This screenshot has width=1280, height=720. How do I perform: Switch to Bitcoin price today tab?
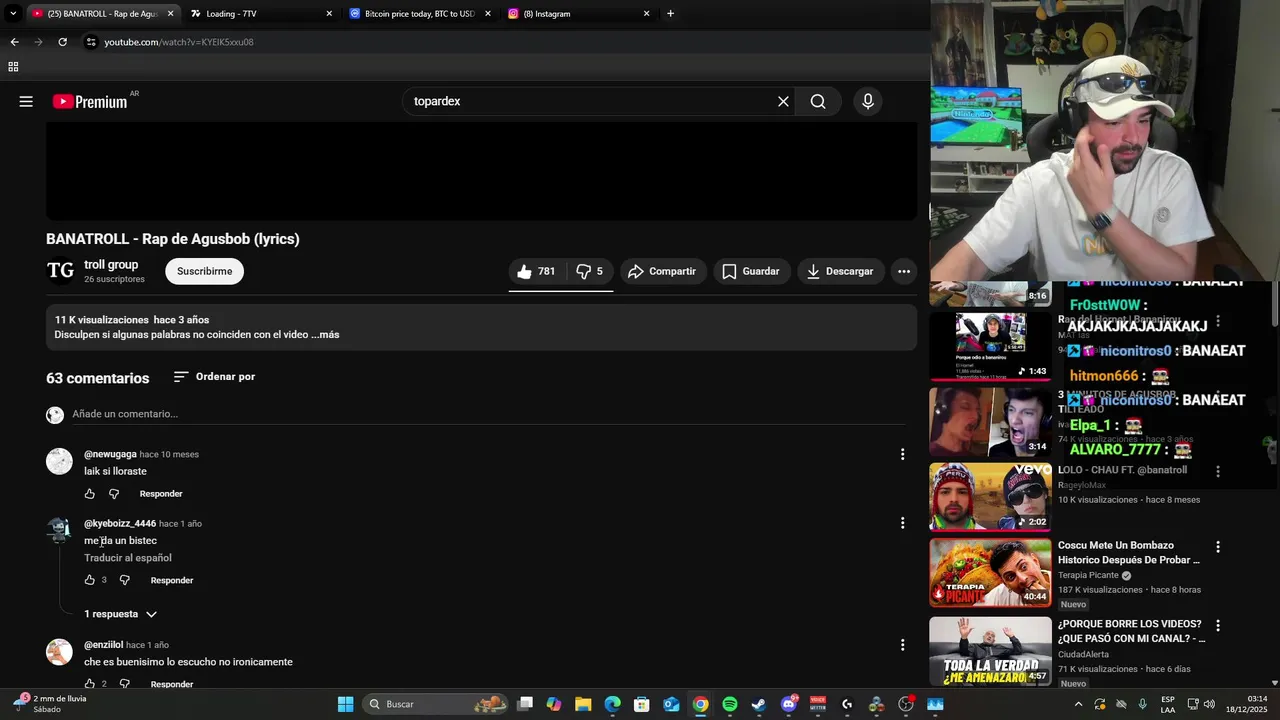point(418,14)
